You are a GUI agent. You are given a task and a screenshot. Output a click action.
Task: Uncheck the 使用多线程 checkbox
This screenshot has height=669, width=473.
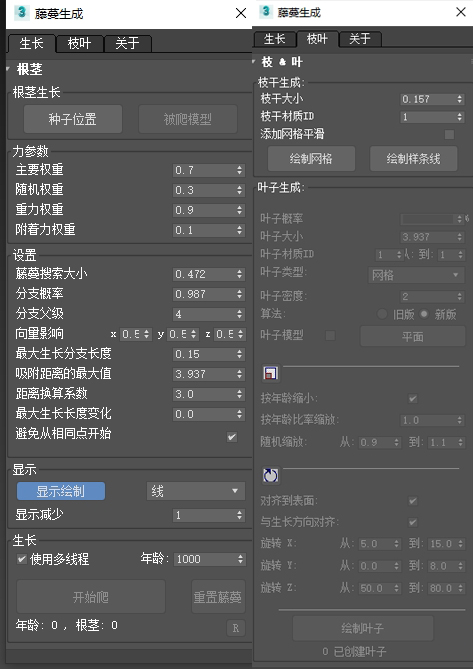22,558
